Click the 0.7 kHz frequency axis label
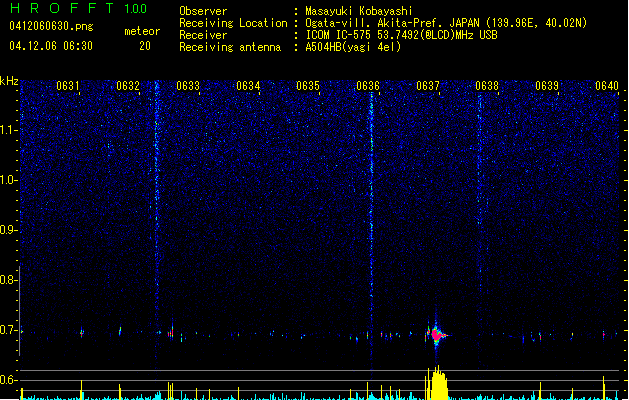Viewport: 629px width, 400px height. point(8,330)
